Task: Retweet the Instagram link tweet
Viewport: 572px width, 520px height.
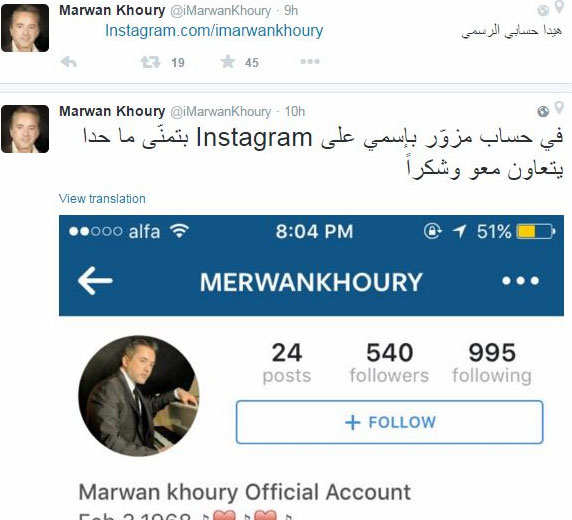Action: point(151,62)
